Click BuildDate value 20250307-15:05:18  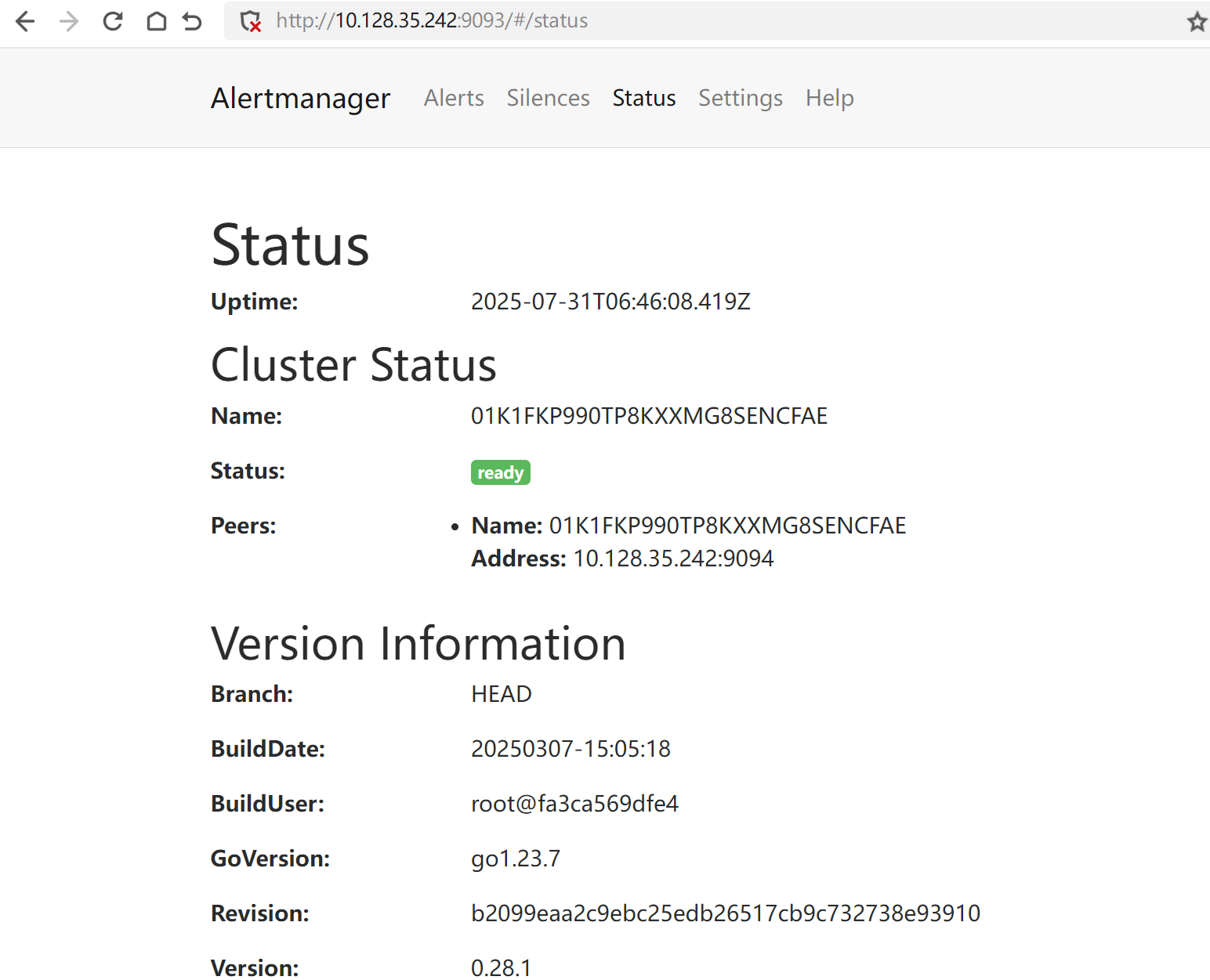tap(571, 749)
